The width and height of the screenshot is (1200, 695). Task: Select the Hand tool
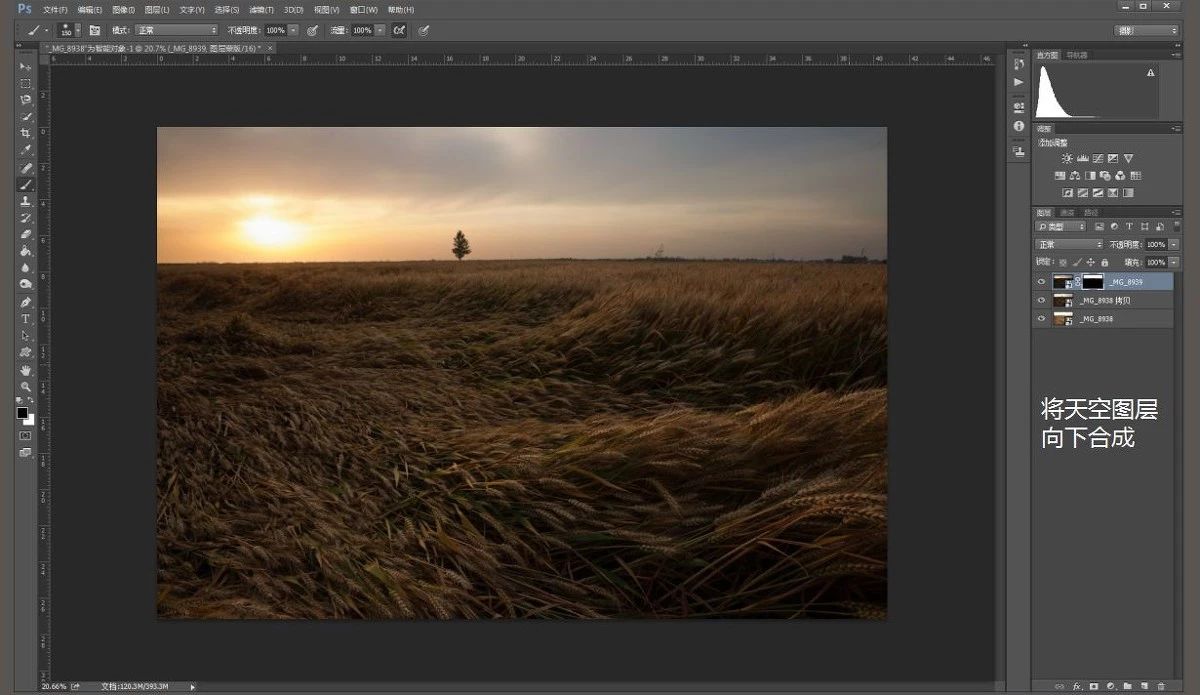pos(26,370)
